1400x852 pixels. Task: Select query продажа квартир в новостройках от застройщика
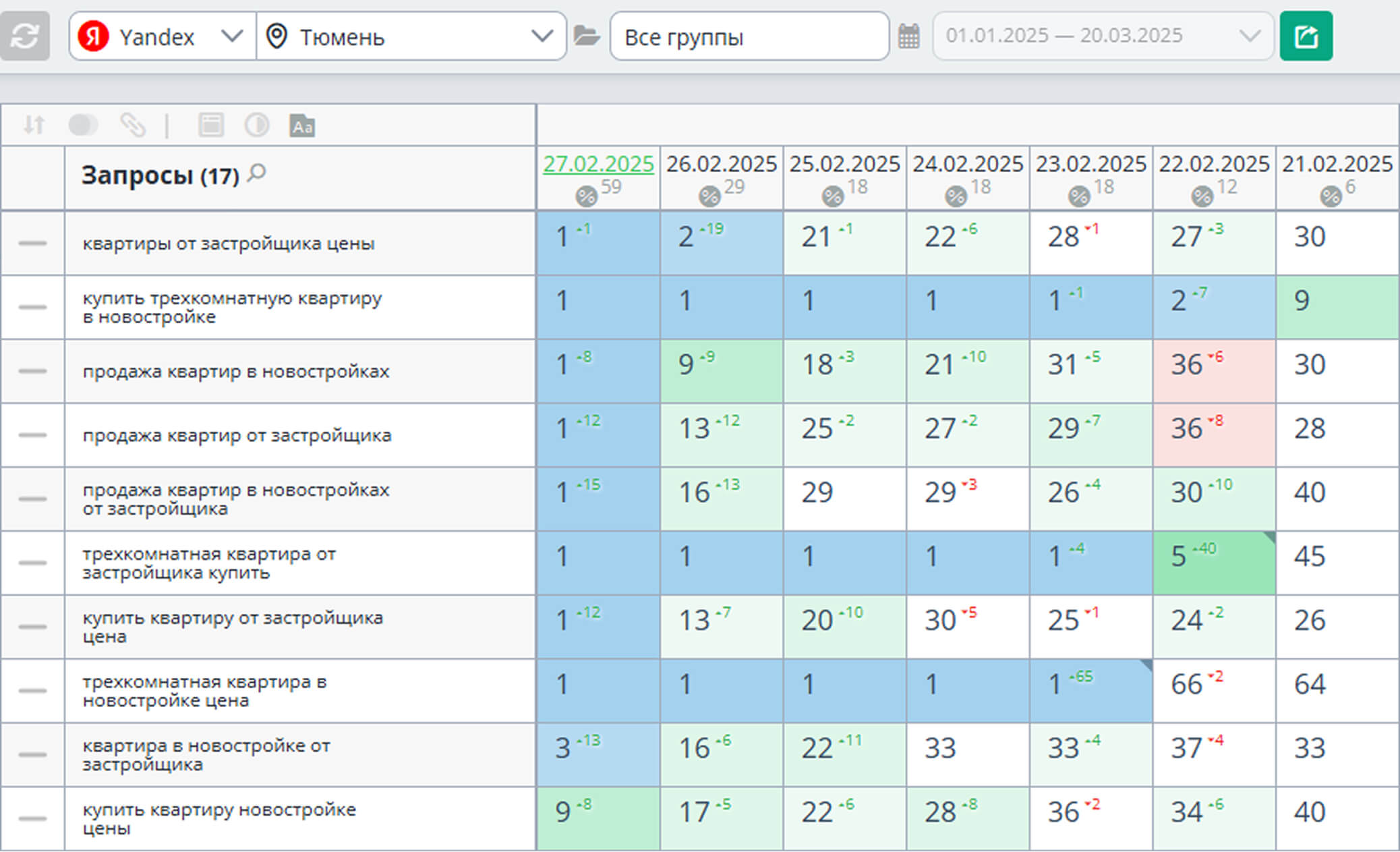tap(236, 499)
